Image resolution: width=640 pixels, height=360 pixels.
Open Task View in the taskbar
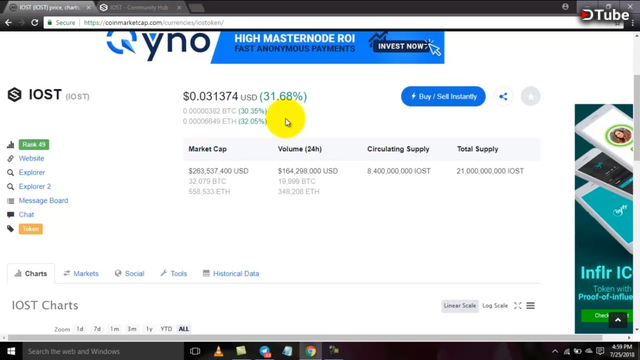pos(195,351)
